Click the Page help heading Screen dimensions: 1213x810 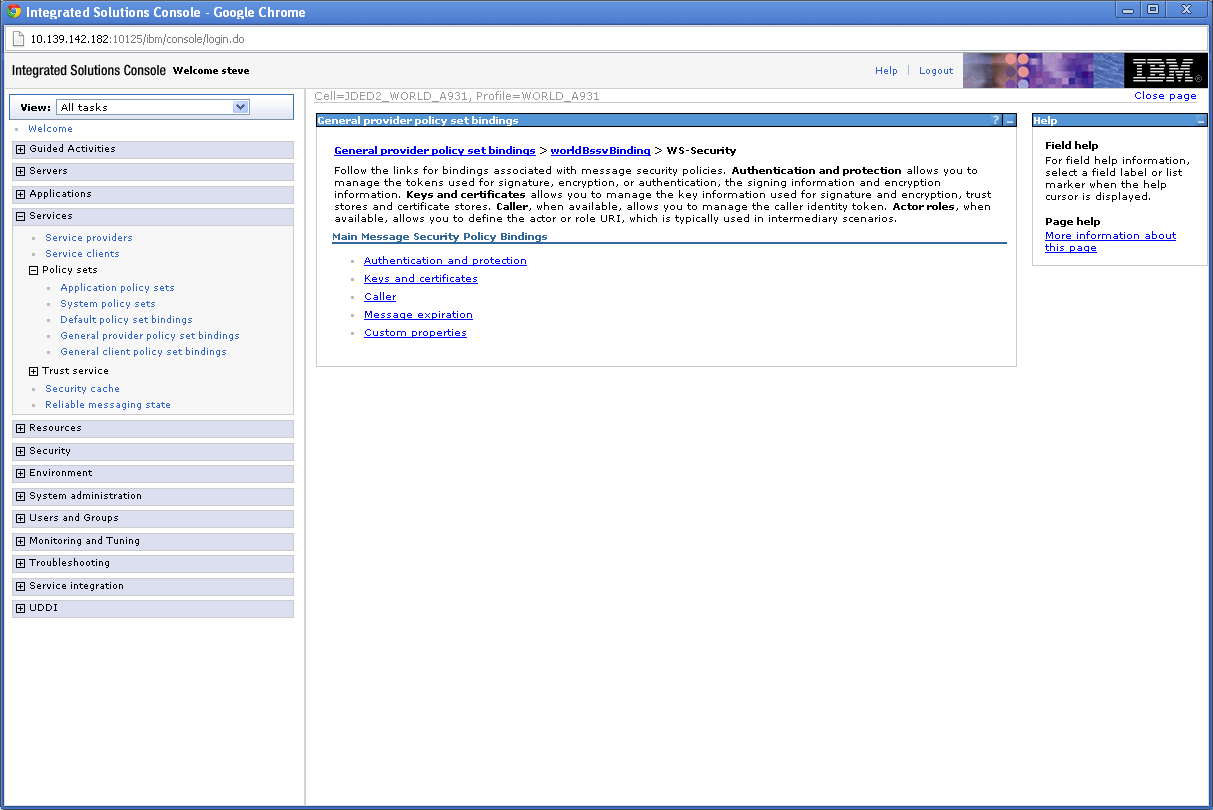click(1072, 222)
